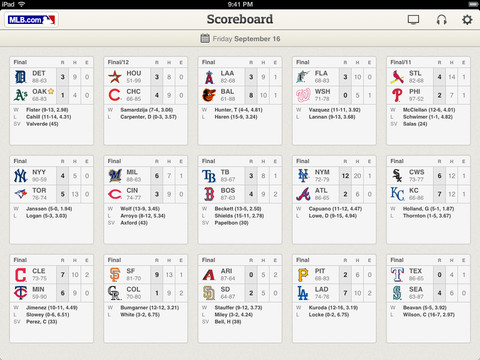Viewport: 480px width, 360px height.
Task: Select the HOU team abbreviation
Action: 134,73
